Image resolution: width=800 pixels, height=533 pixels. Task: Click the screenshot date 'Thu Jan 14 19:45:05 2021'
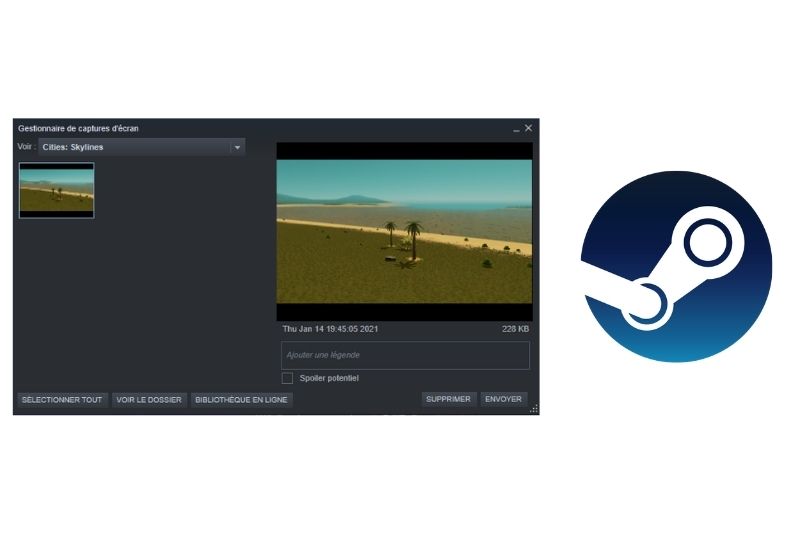coord(330,329)
